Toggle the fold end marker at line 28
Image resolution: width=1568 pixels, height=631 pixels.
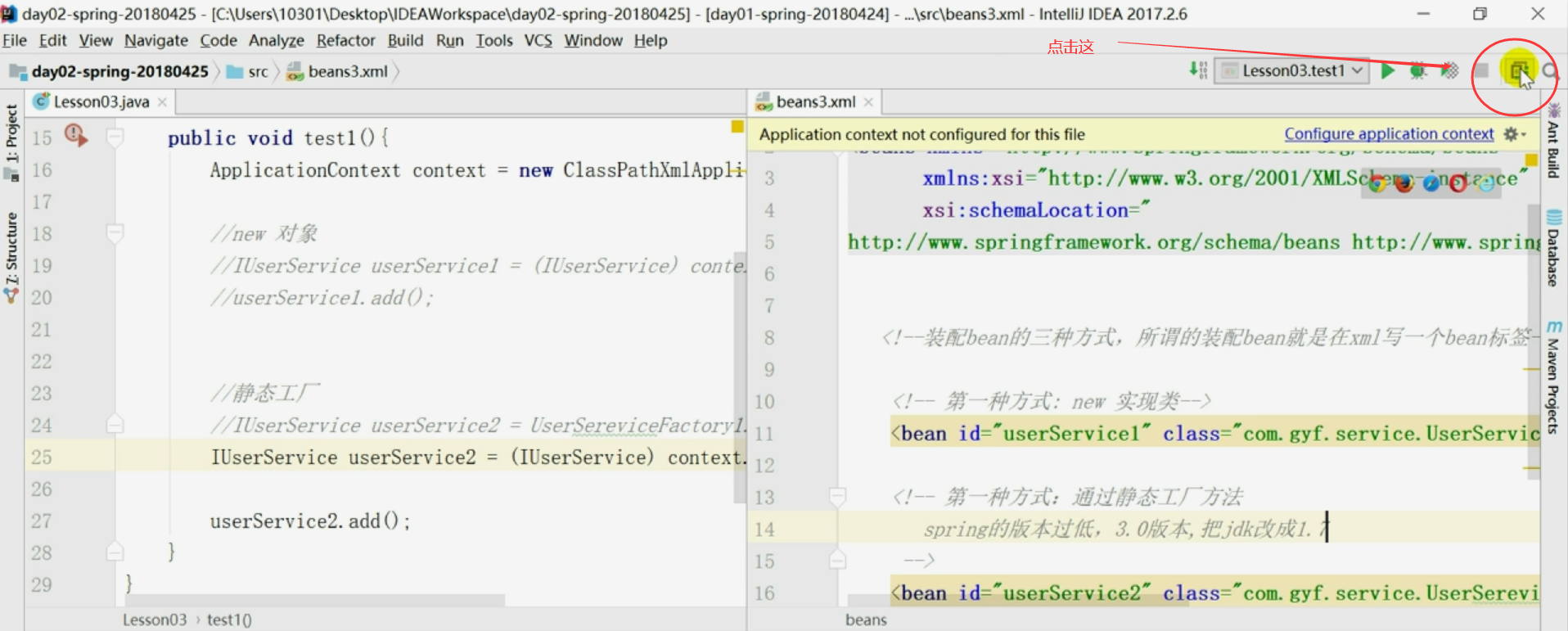tap(115, 552)
